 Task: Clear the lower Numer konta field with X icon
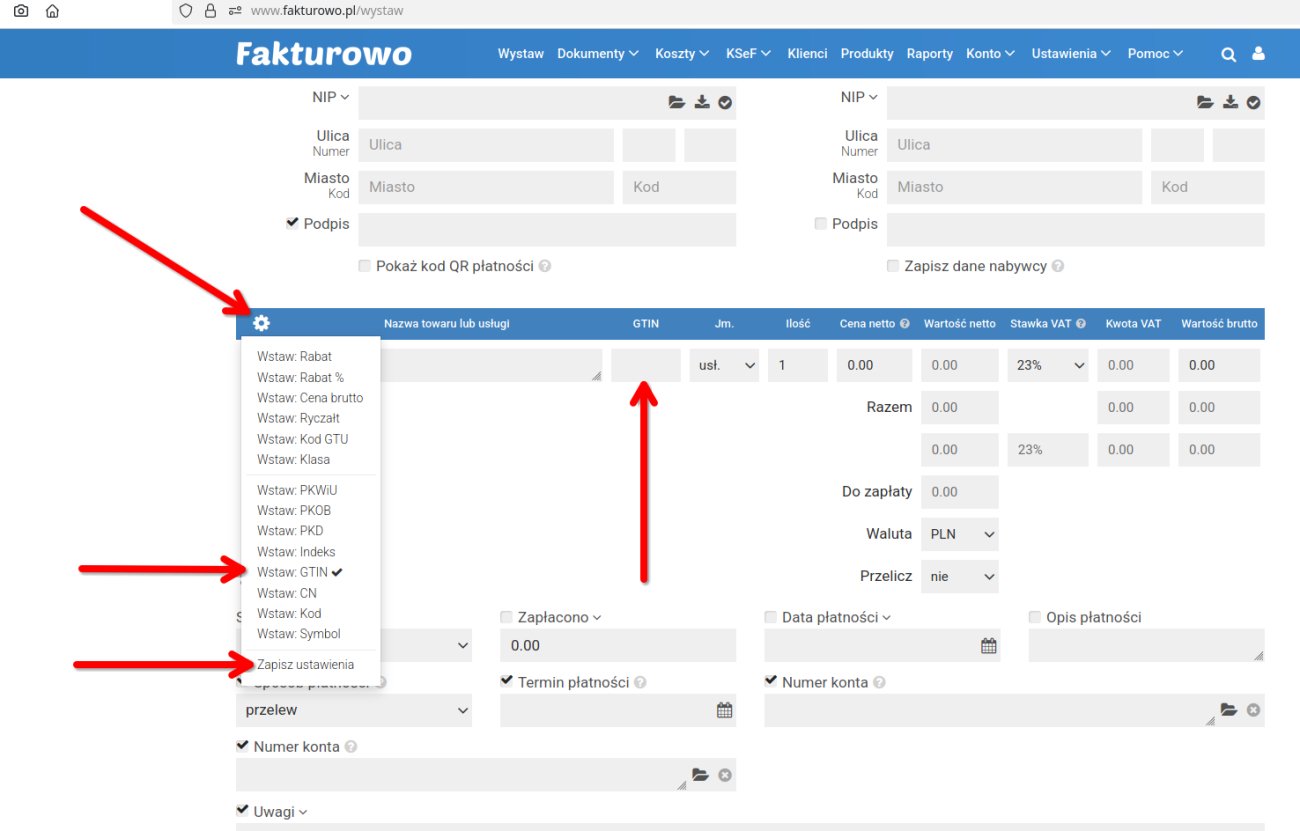(x=725, y=775)
